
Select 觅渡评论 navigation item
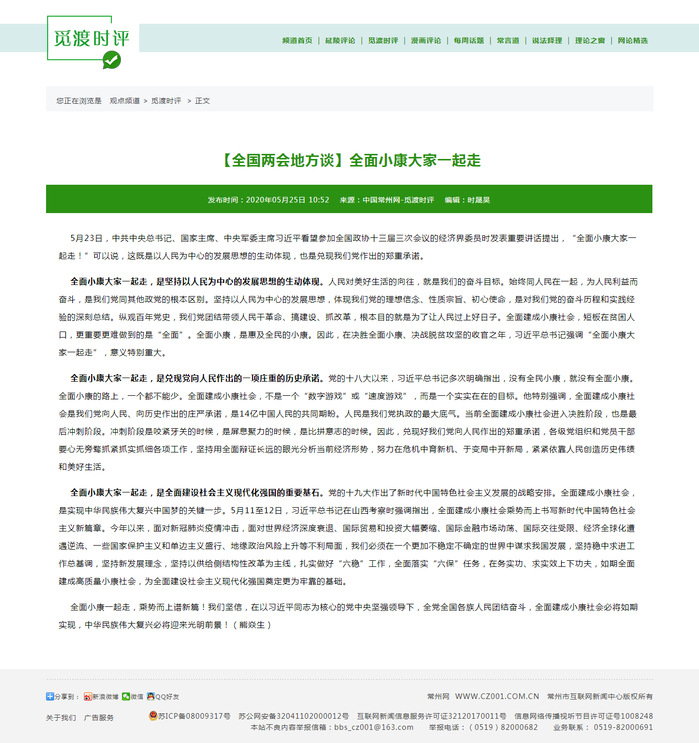tap(383, 41)
